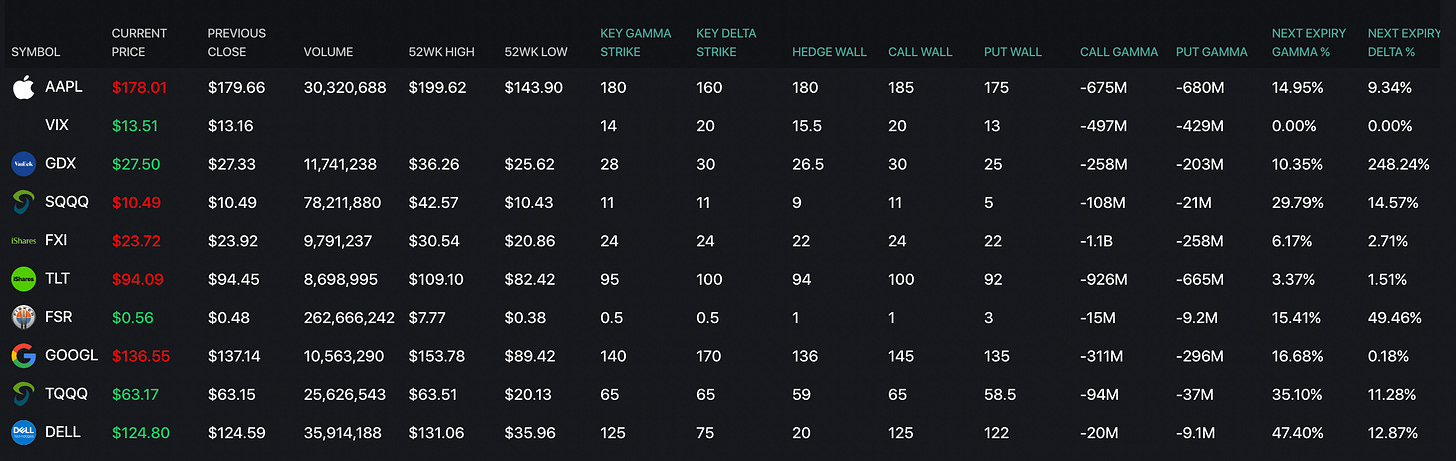Click the green iShares icon for TLT

[23, 279]
